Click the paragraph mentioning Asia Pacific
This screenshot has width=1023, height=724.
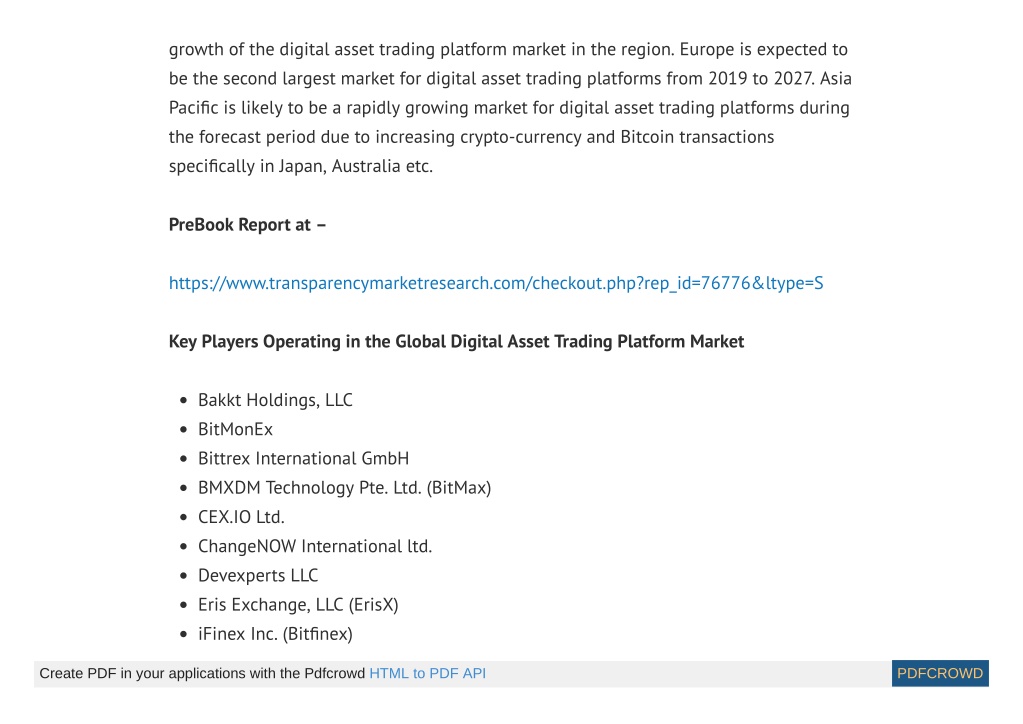(x=510, y=108)
